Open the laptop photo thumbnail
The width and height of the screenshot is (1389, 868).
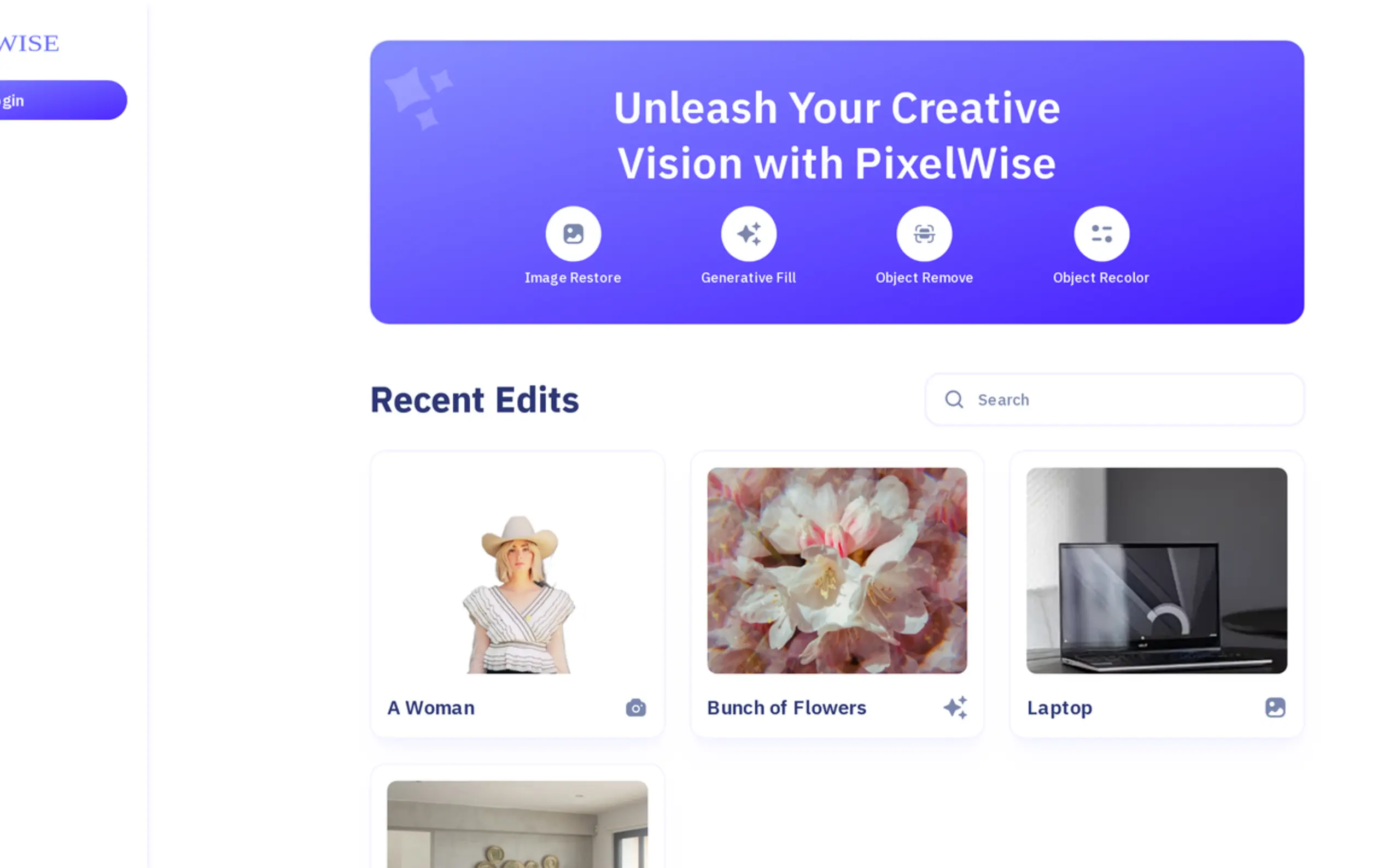coord(1157,570)
